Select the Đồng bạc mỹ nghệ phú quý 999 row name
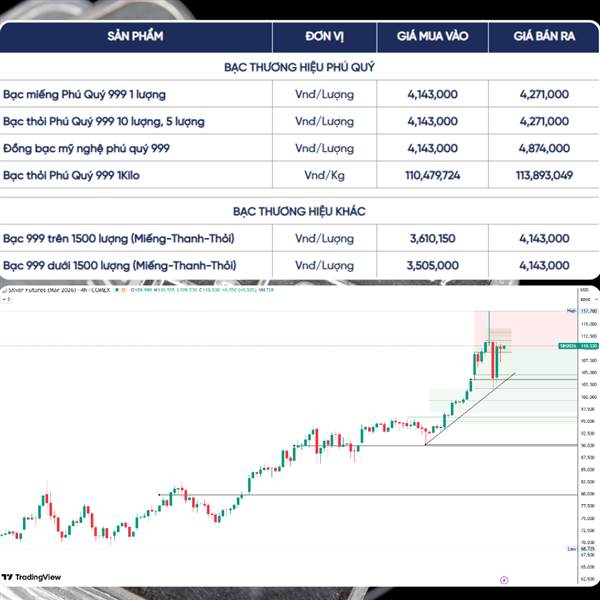 (x=86, y=148)
